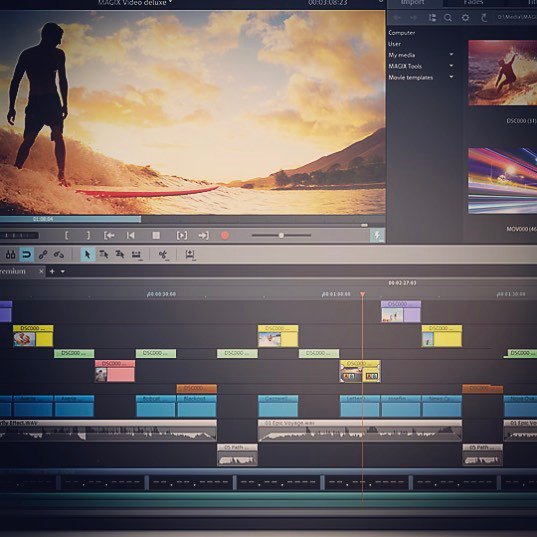
Task: Select the purple DSC000 clip on top track
Action: [401, 311]
